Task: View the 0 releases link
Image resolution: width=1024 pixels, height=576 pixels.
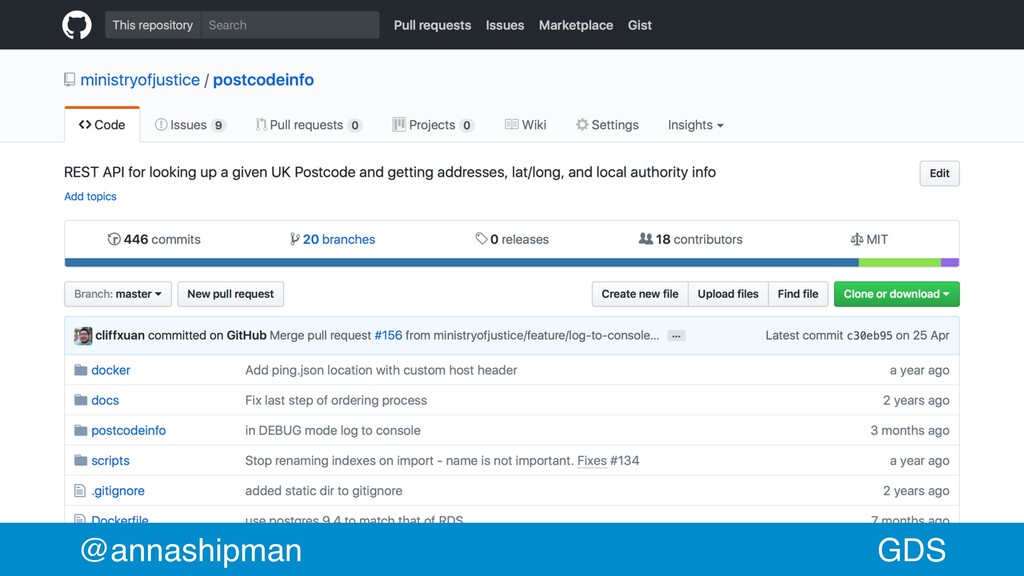Action: click(x=512, y=239)
